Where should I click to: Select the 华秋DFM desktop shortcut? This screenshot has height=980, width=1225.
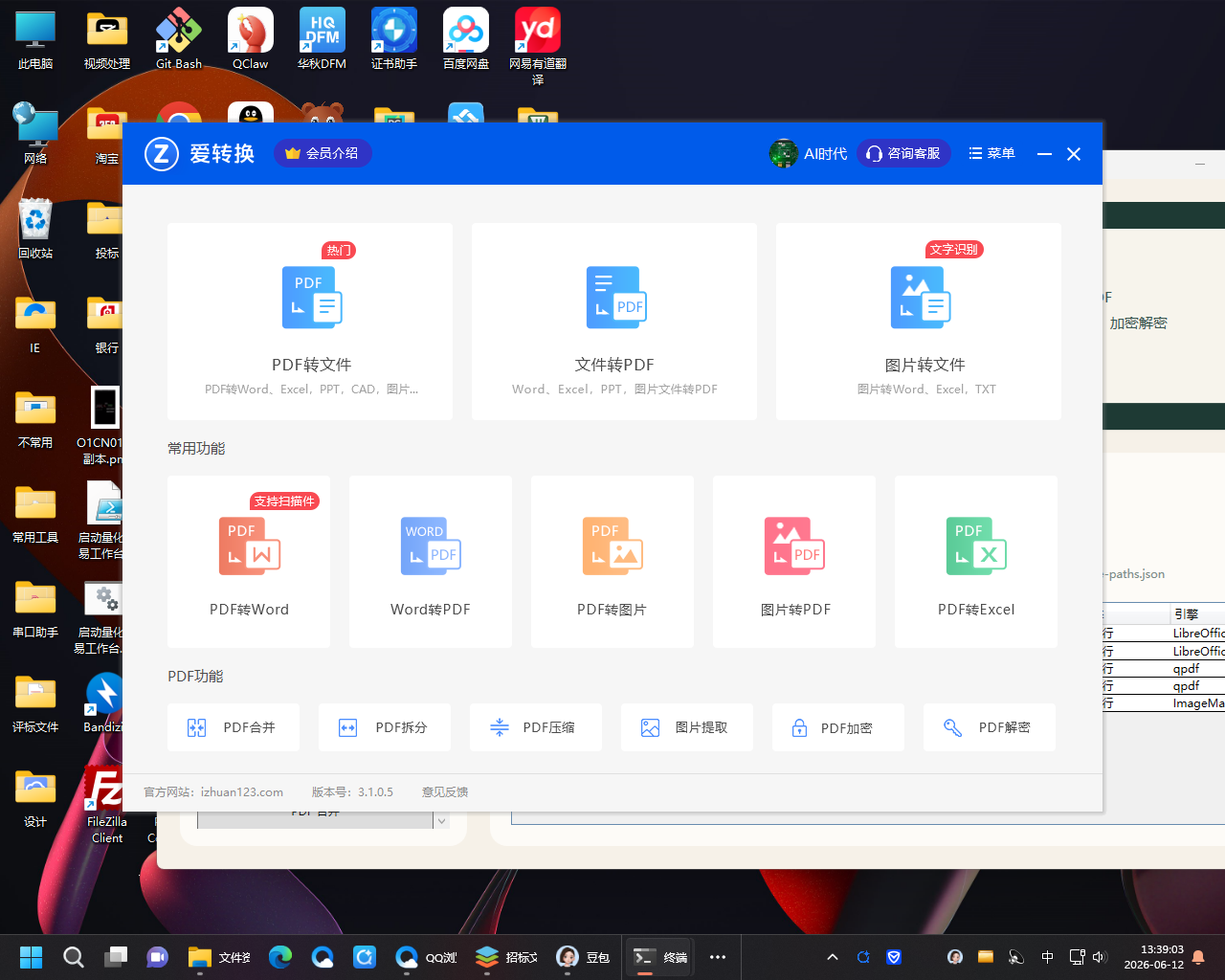(x=323, y=40)
